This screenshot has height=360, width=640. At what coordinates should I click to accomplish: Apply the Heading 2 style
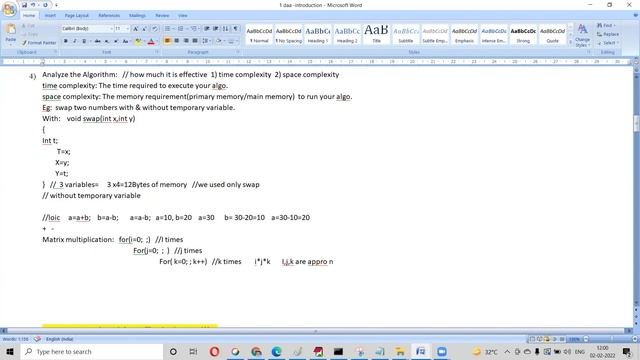coord(347,35)
